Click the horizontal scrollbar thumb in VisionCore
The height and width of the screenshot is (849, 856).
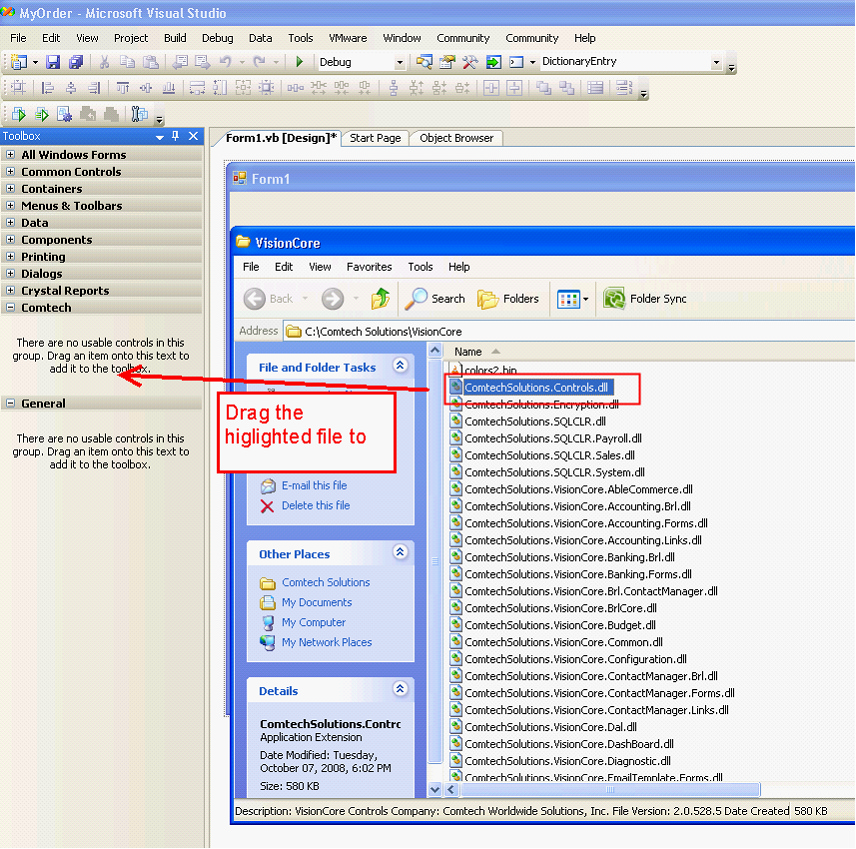pos(609,789)
